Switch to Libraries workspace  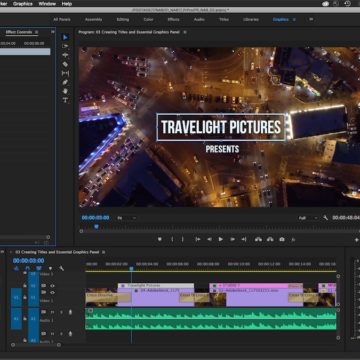coord(251,20)
